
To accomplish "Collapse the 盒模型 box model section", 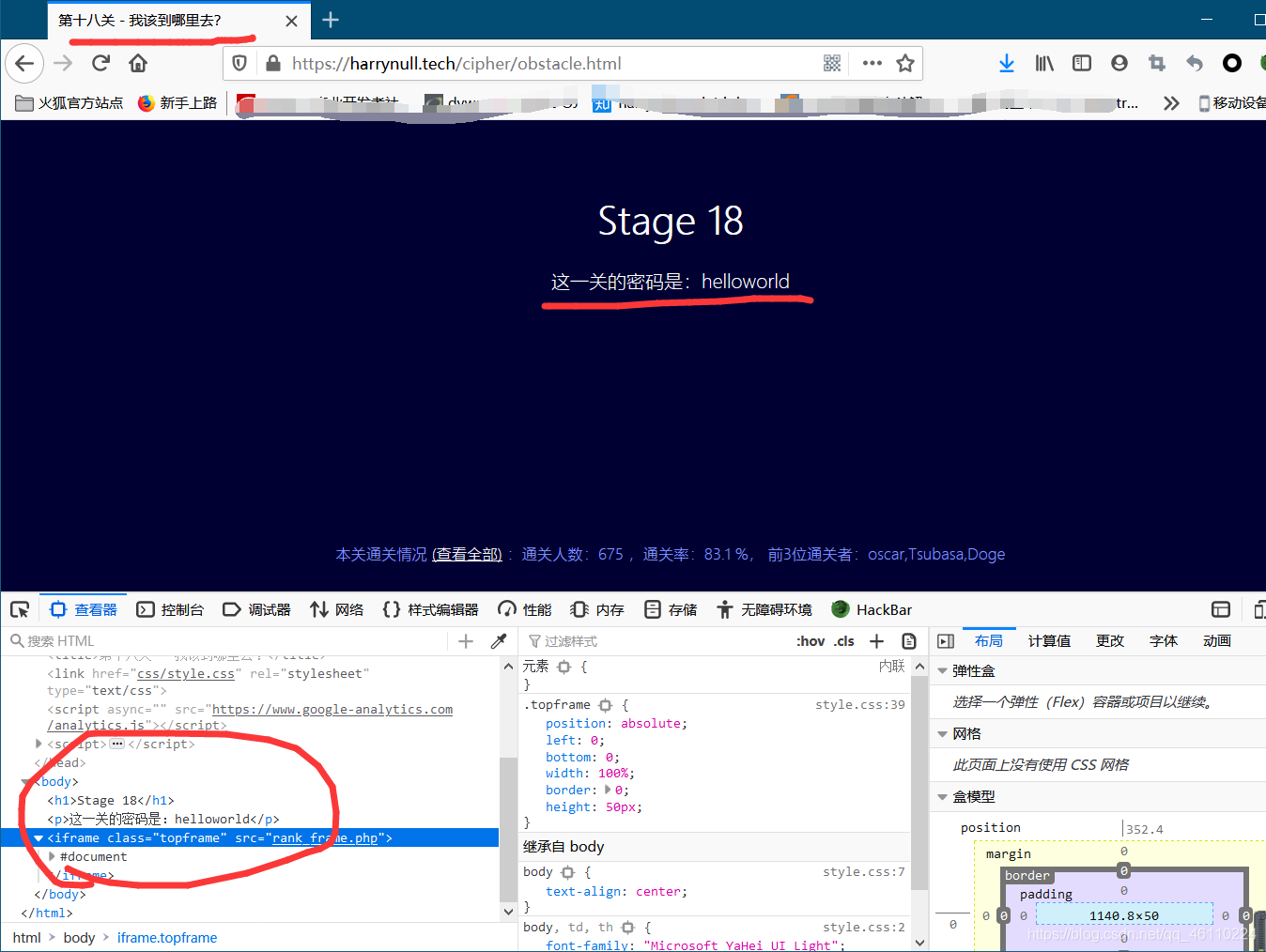I will [x=943, y=796].
